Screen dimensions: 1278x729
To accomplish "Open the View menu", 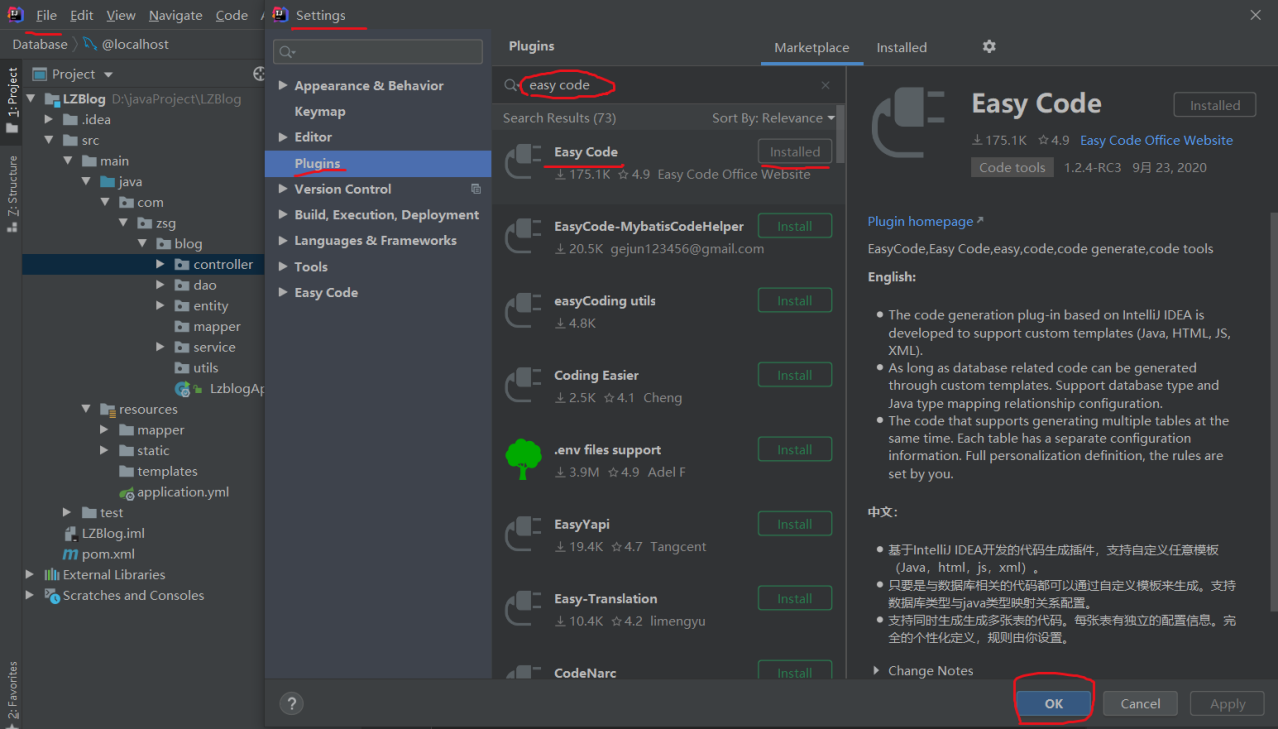I will coord(120,15).
